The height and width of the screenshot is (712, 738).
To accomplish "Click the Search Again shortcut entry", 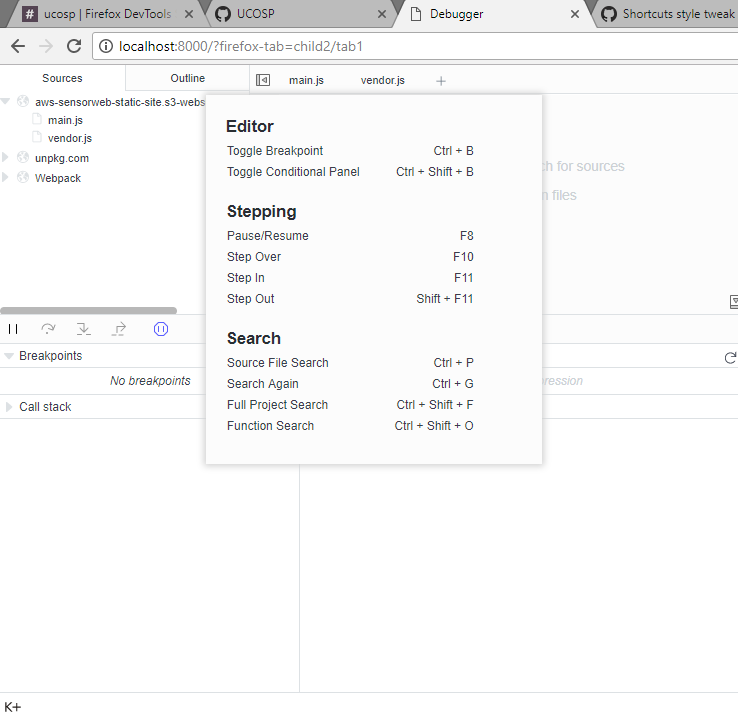I will point(350,384).
